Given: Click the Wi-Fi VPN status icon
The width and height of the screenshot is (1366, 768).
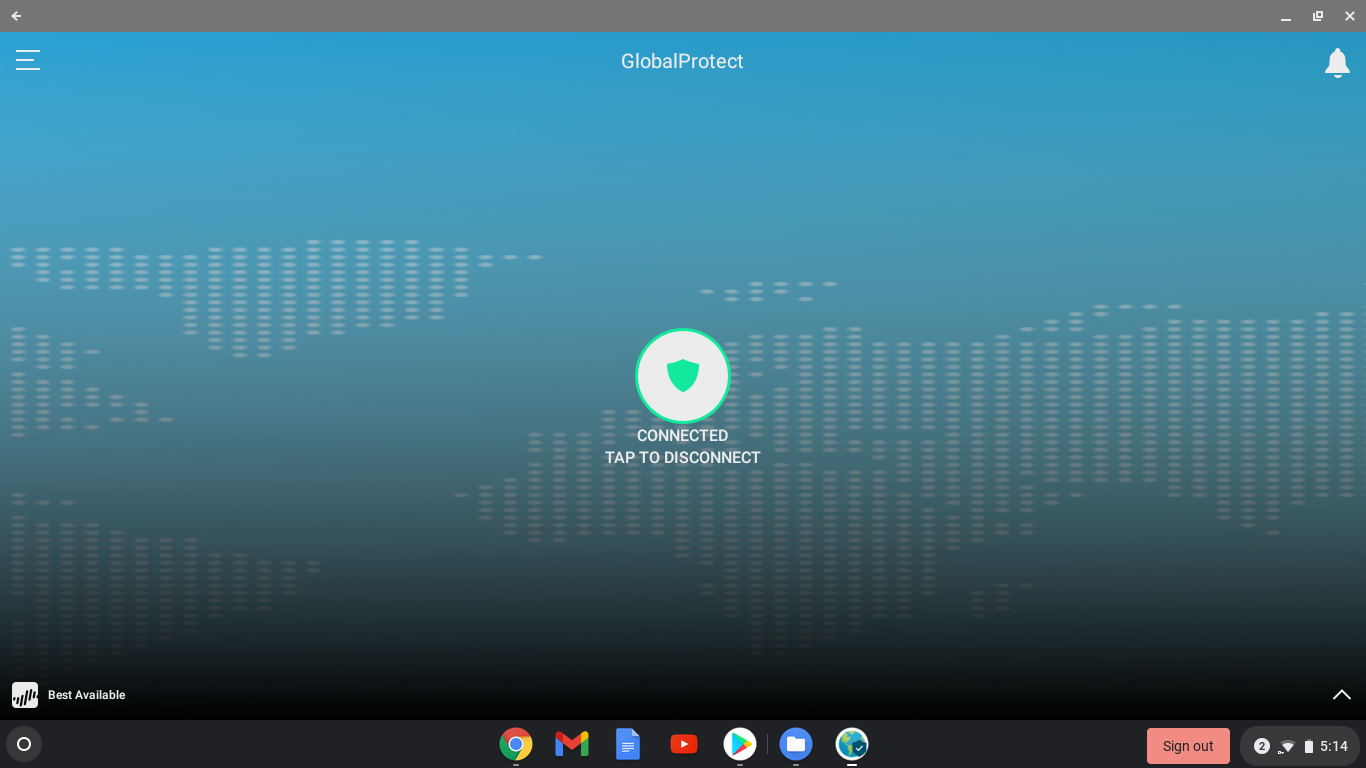Looking at the screenshot, I should (1286, 746).
